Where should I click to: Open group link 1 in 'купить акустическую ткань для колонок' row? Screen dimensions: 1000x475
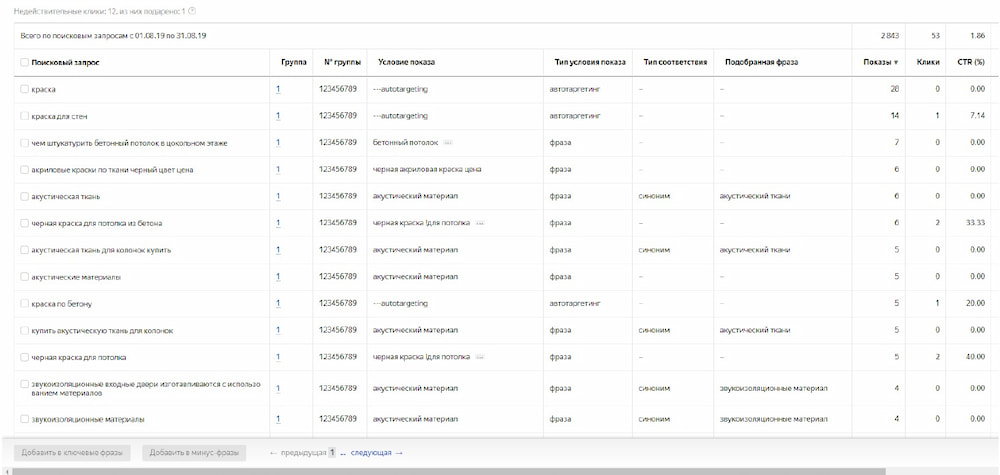[278, 330]
